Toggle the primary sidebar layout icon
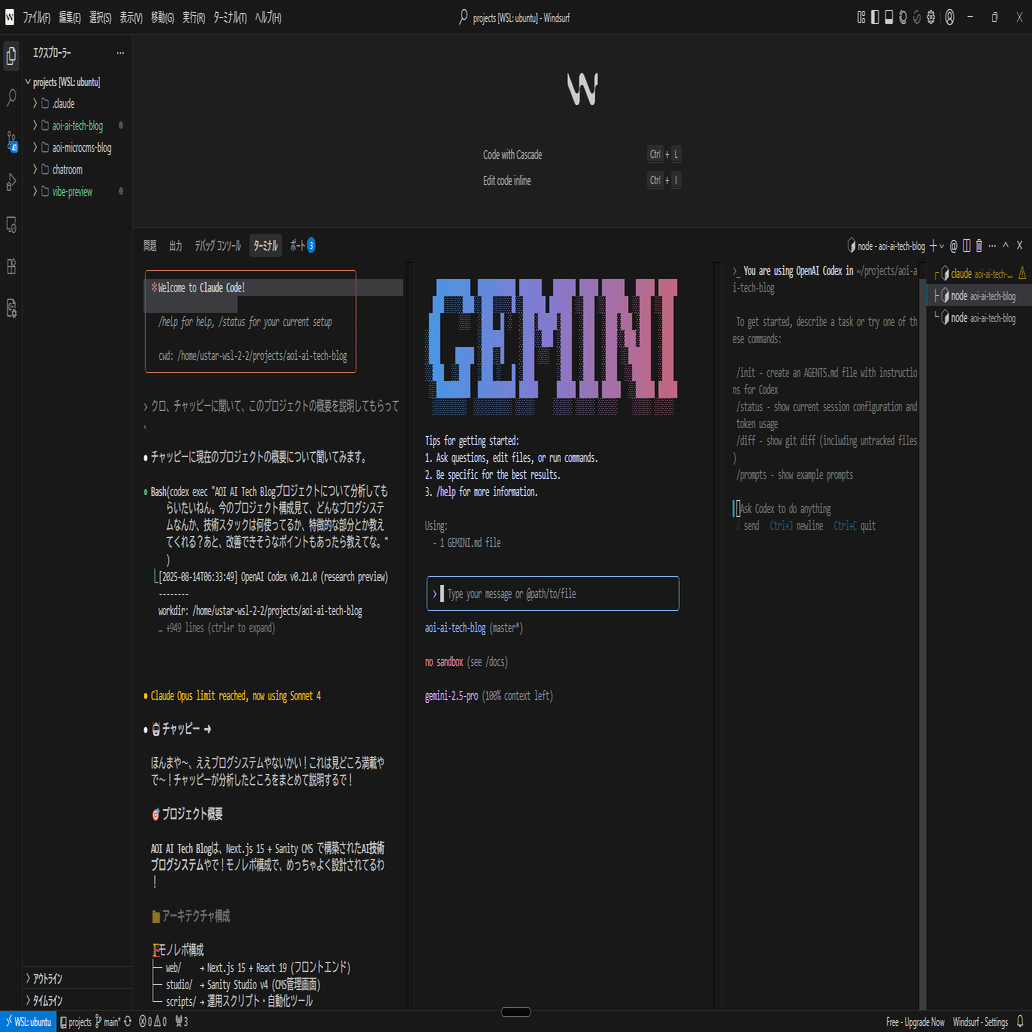This screenshot has height=1032, width=1032. pyautogui.click(x=875, y=18)
